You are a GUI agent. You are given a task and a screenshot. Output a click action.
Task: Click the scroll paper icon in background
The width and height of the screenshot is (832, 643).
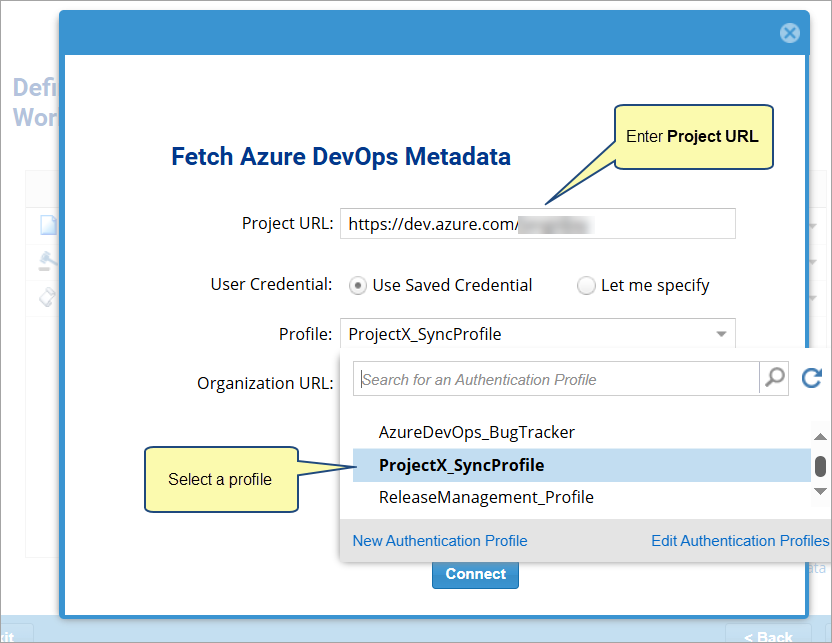point(47,296)
